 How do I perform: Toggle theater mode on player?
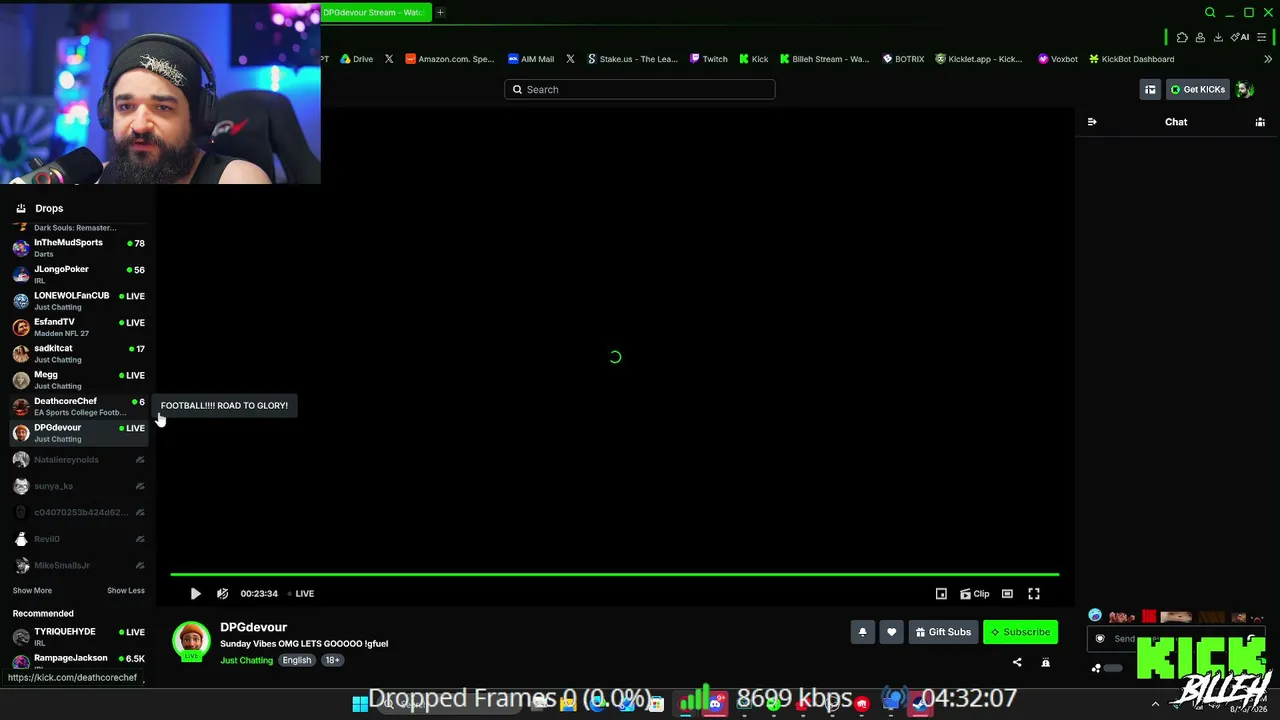click(1007, 594)
